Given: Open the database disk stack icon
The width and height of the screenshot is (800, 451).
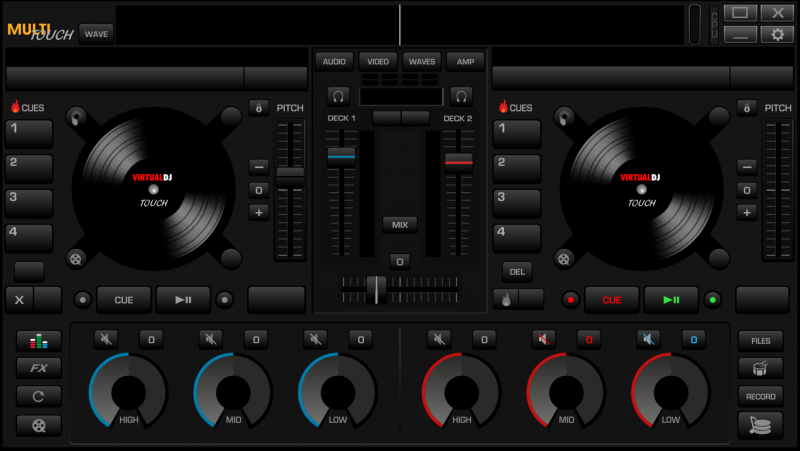Looking at the screenshot, I should 760,425.
